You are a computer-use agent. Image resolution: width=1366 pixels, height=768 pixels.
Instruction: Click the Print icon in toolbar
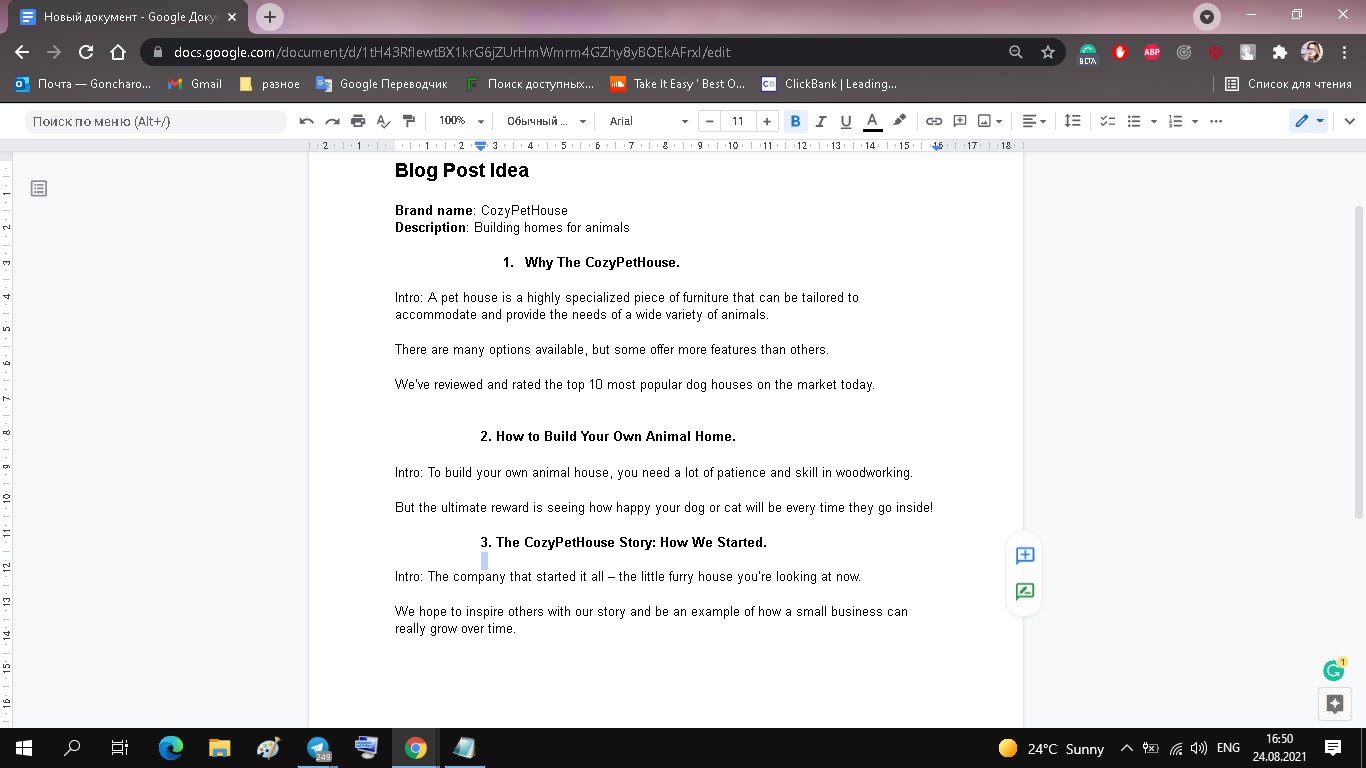[358, 121]
